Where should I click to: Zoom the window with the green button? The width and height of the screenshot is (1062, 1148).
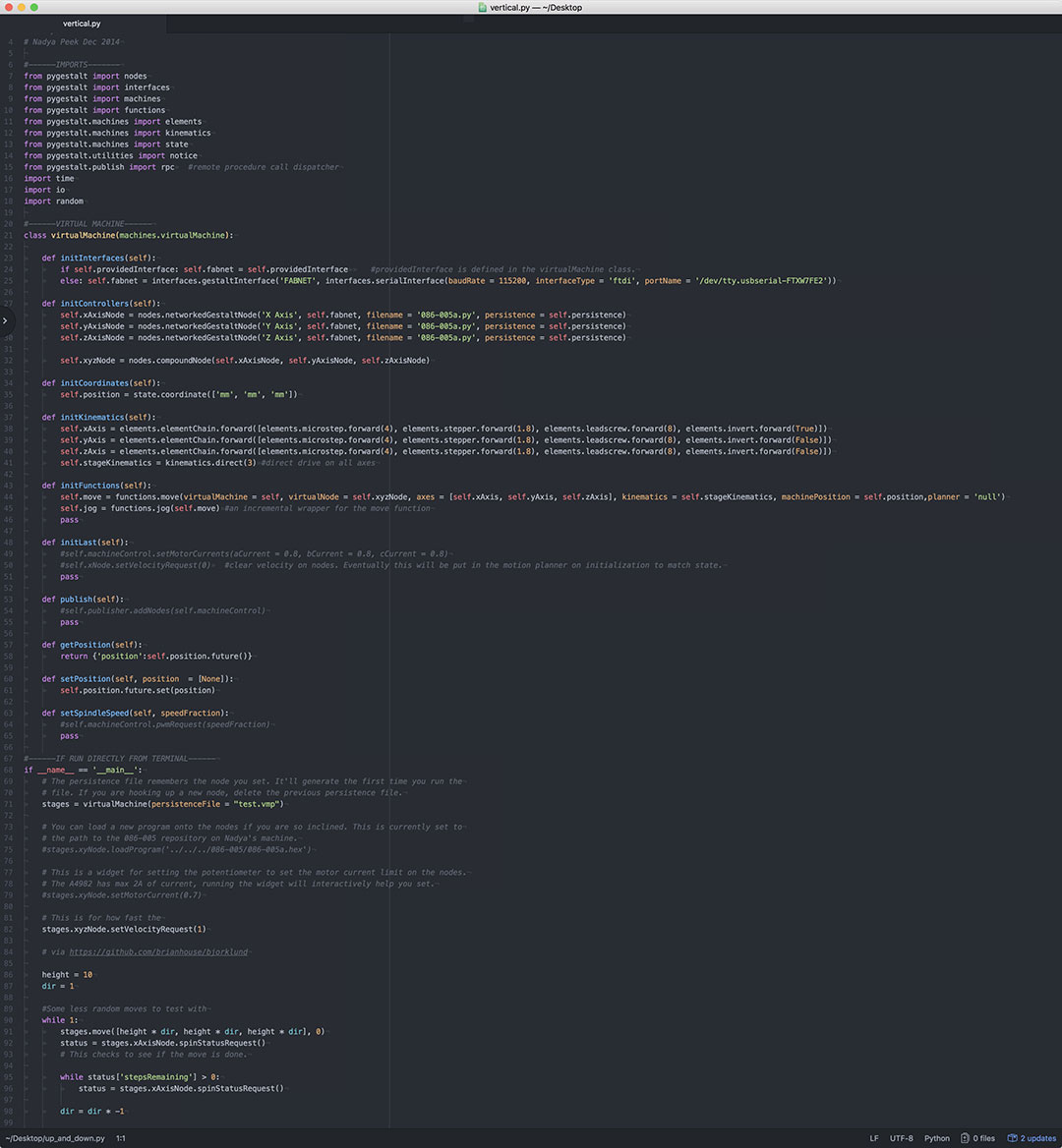[x=33, y=7]
